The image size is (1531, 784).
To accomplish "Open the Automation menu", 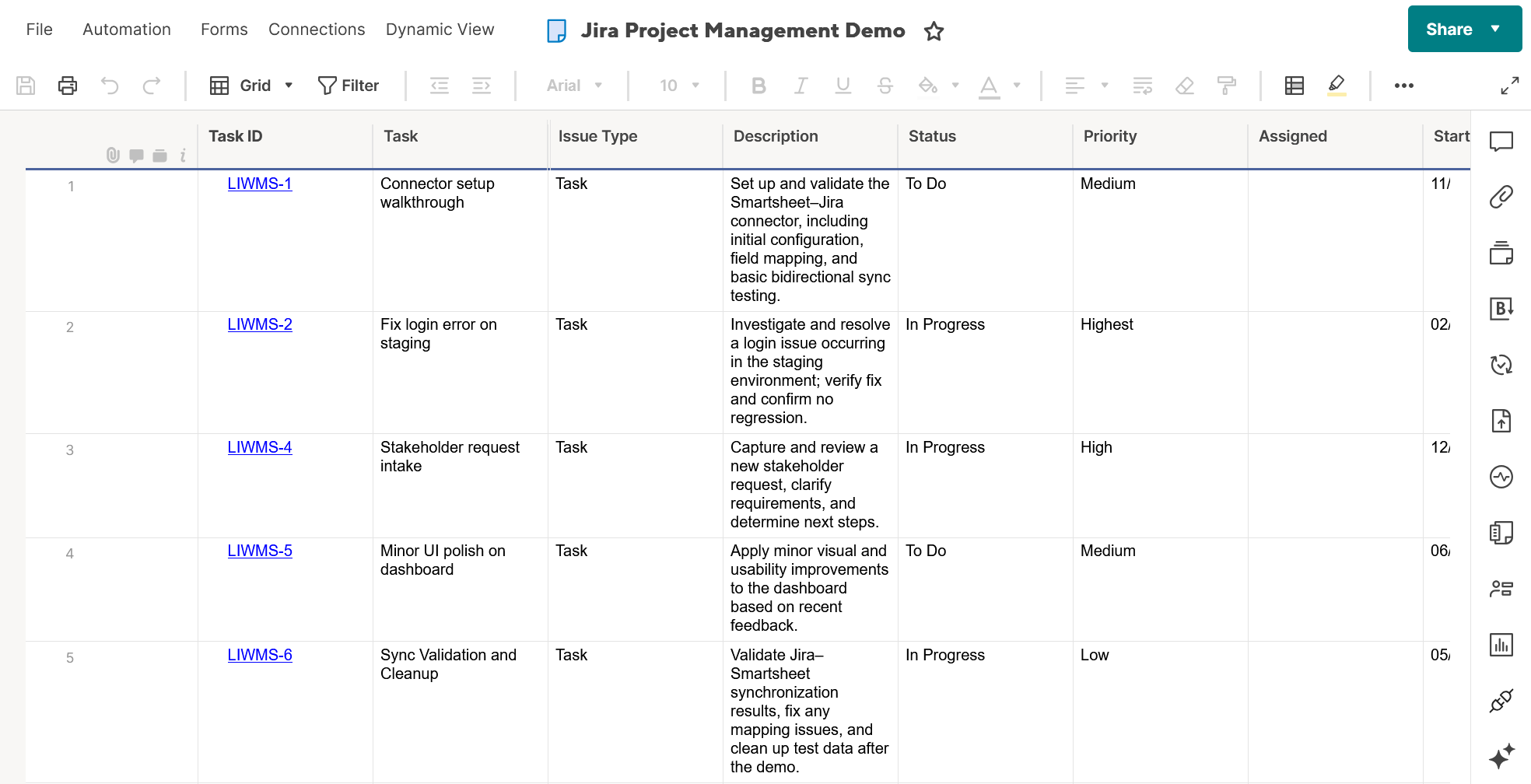I will (x=127, y=30).
